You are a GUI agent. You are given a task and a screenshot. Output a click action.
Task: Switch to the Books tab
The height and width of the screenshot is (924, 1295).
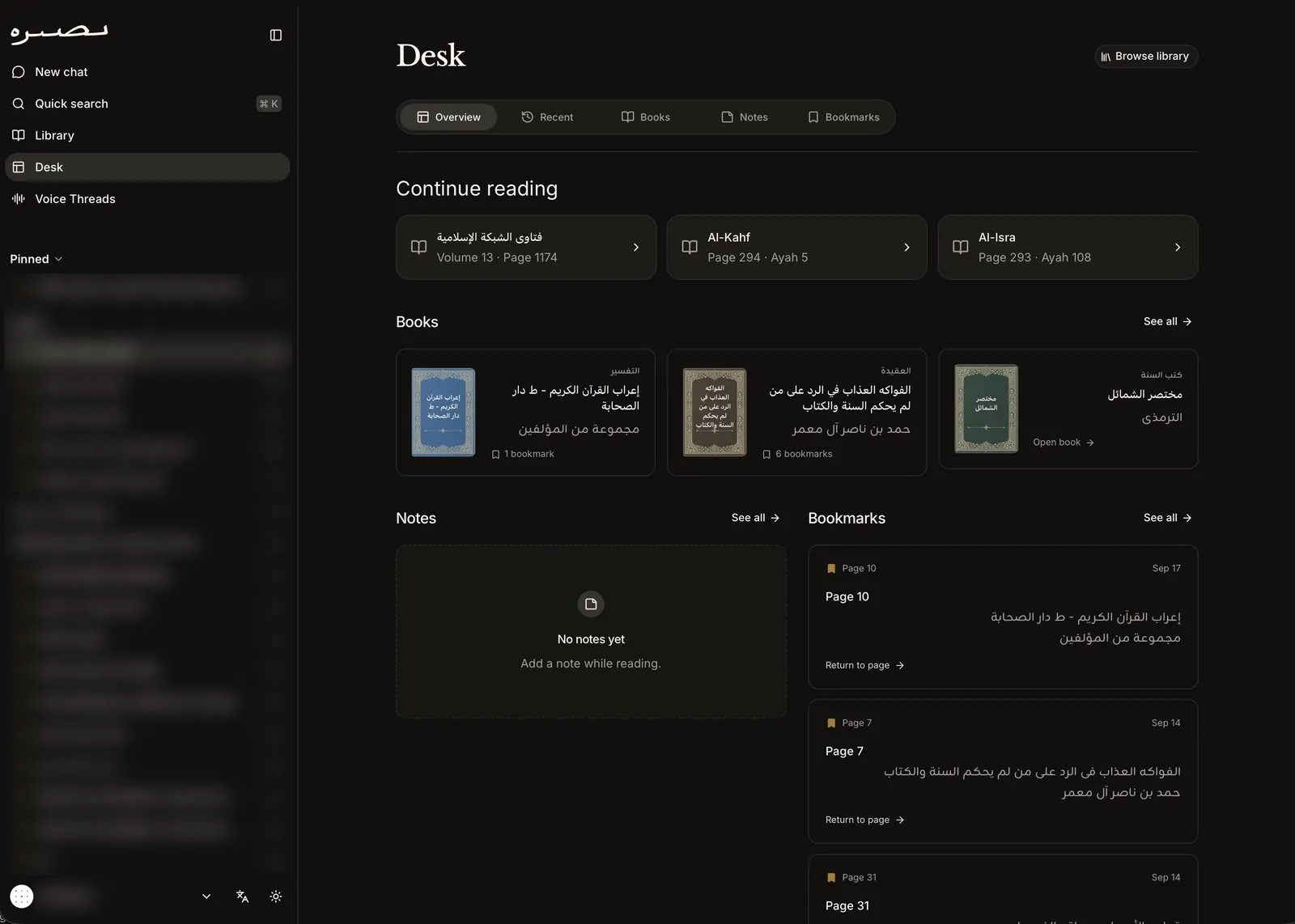tap(646, 117)
